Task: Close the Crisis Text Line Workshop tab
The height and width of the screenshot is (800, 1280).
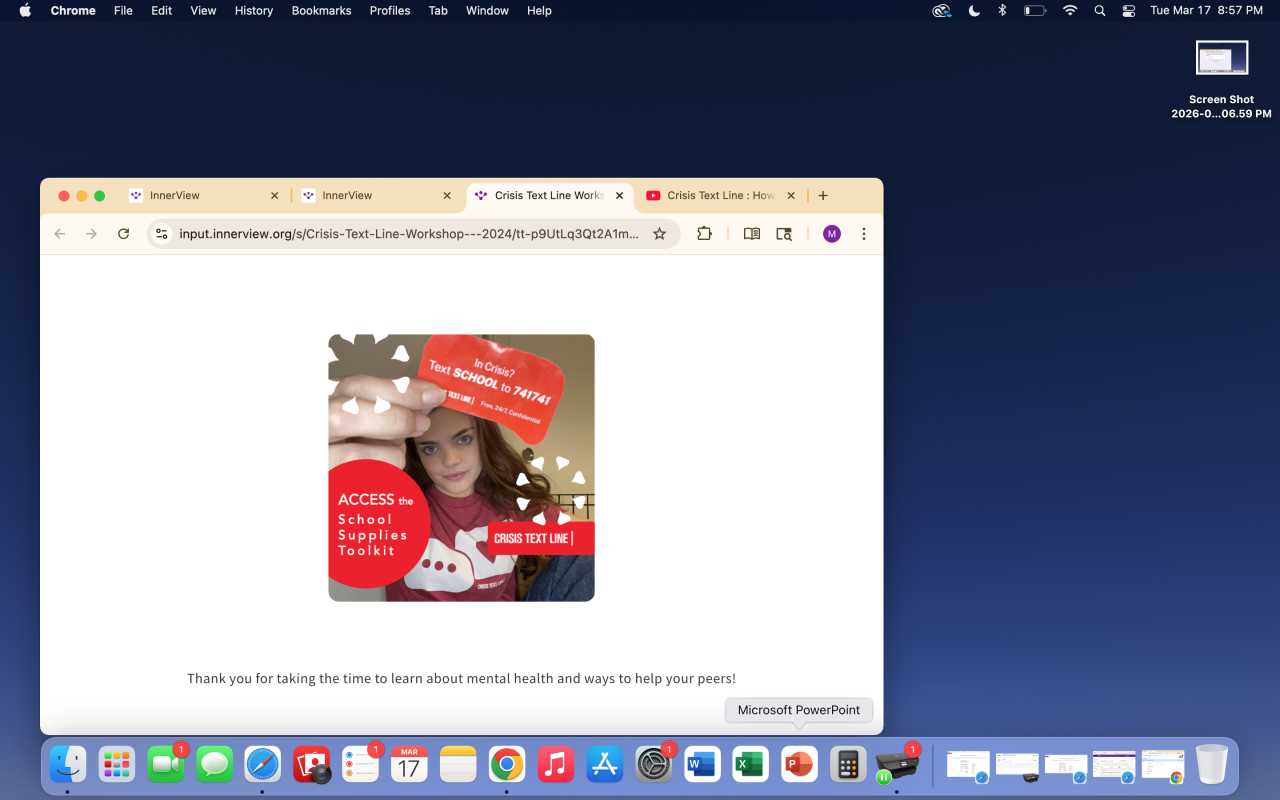Action: point(620,196)
